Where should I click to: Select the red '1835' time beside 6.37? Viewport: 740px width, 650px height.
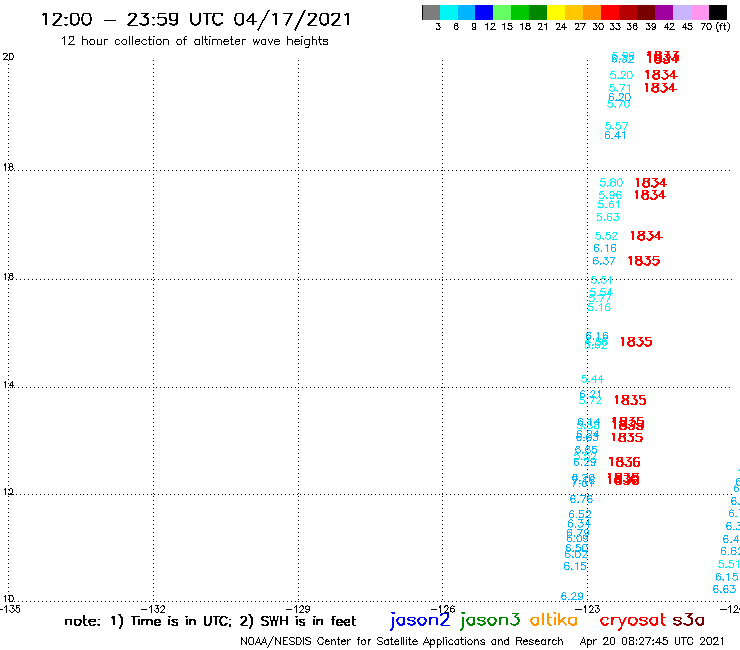point(644,261)
